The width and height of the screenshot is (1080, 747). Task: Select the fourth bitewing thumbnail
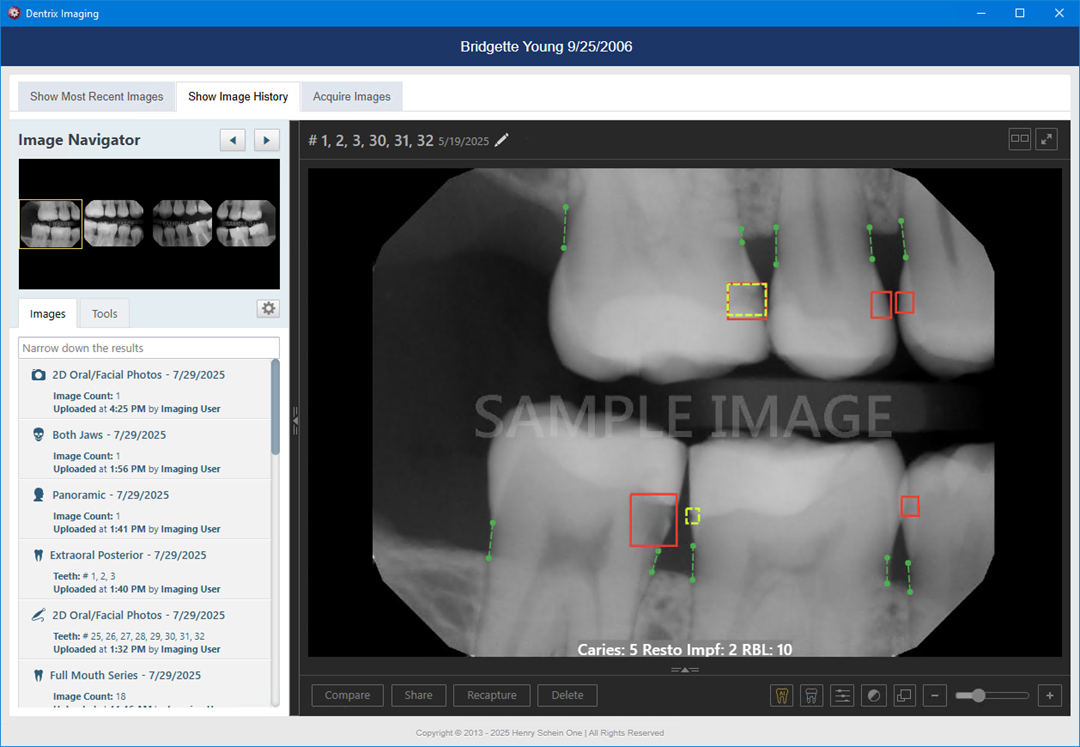pos(246,224)
